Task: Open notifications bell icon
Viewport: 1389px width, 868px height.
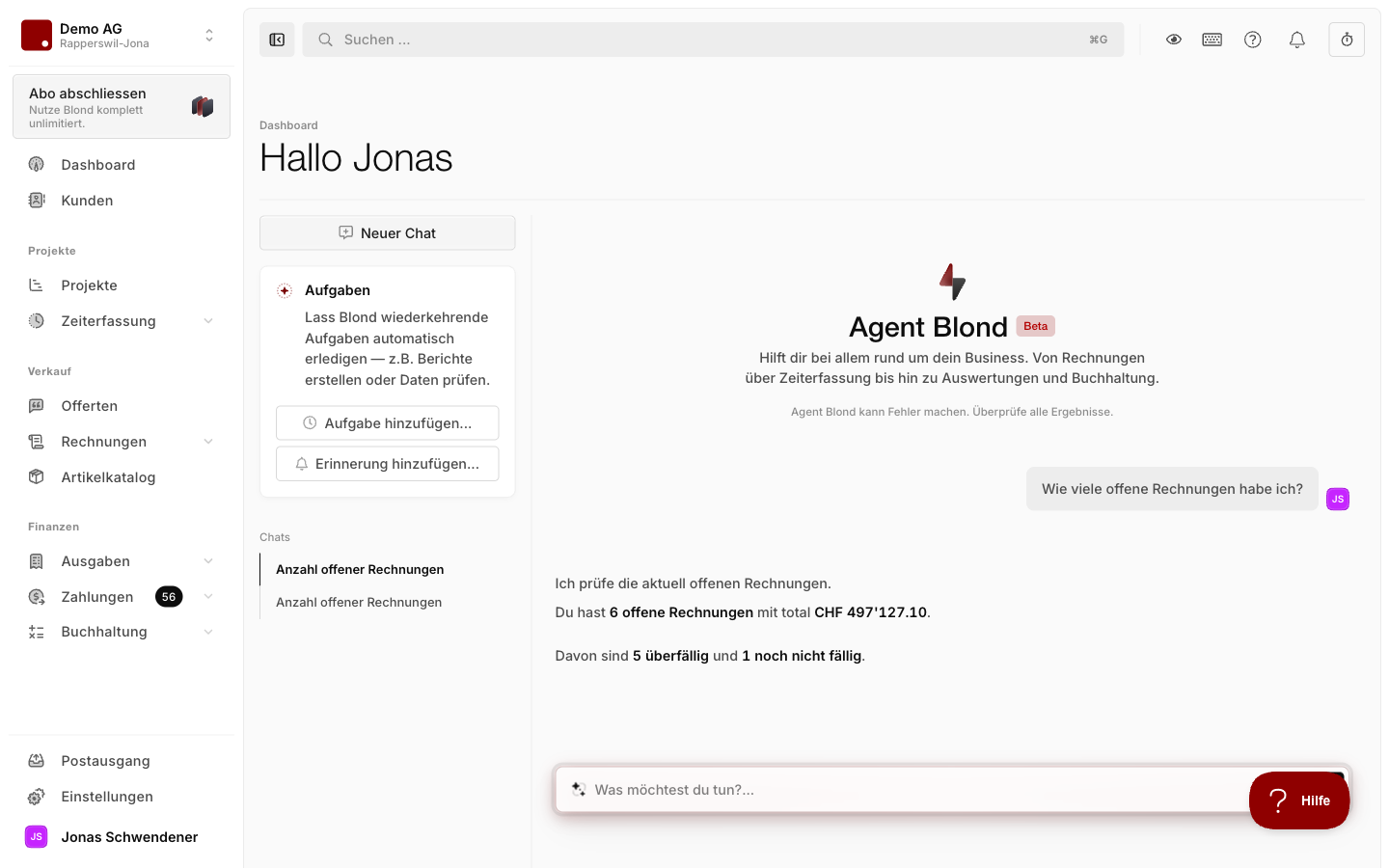Action: pos(1297,40)
